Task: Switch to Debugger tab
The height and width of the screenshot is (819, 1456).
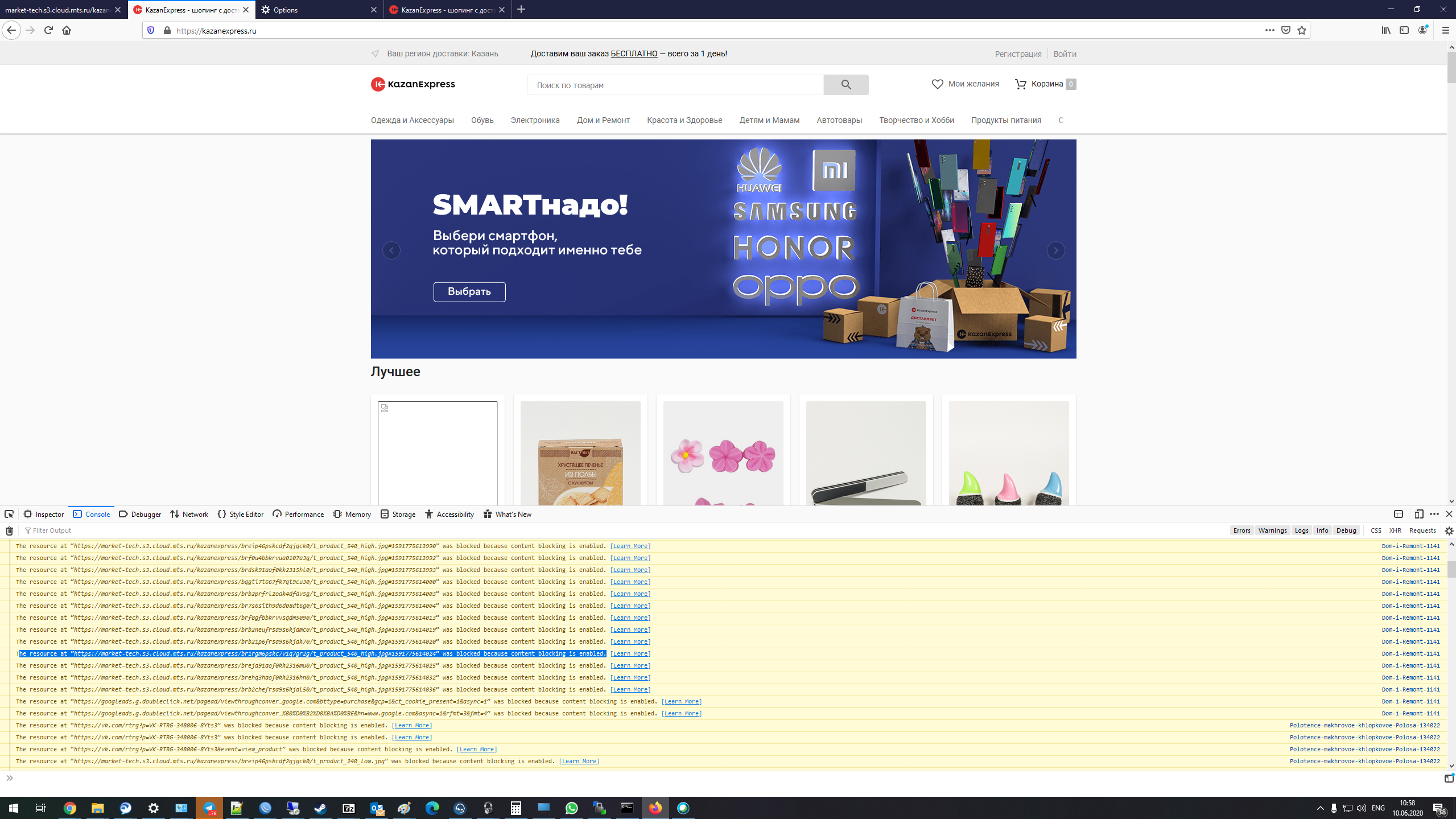Action: tap(140, 514)
